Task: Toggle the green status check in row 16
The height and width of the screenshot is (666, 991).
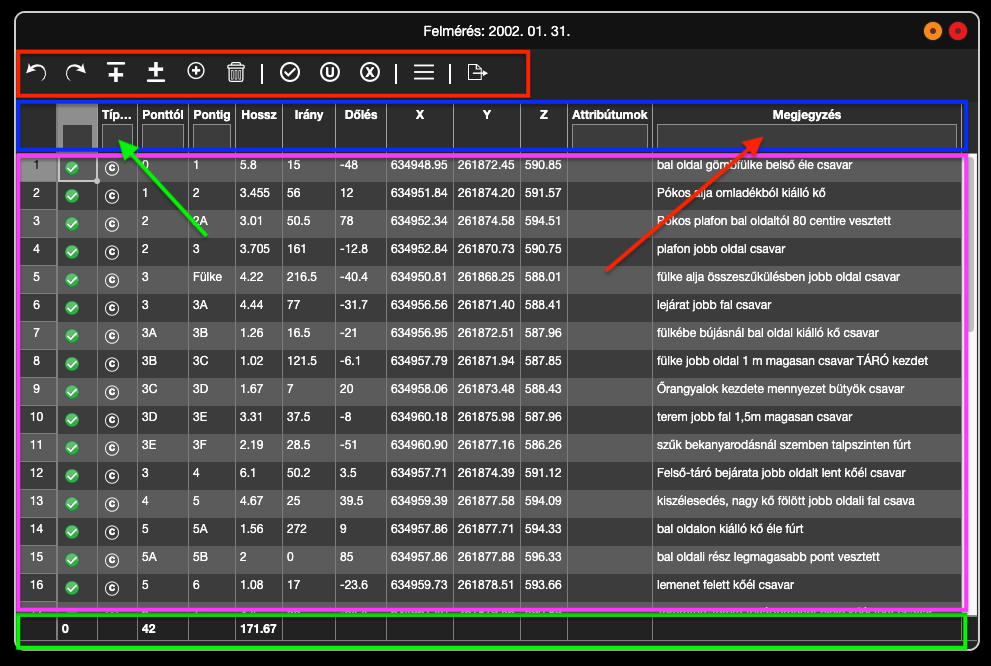Action: (x=72, y=589)
